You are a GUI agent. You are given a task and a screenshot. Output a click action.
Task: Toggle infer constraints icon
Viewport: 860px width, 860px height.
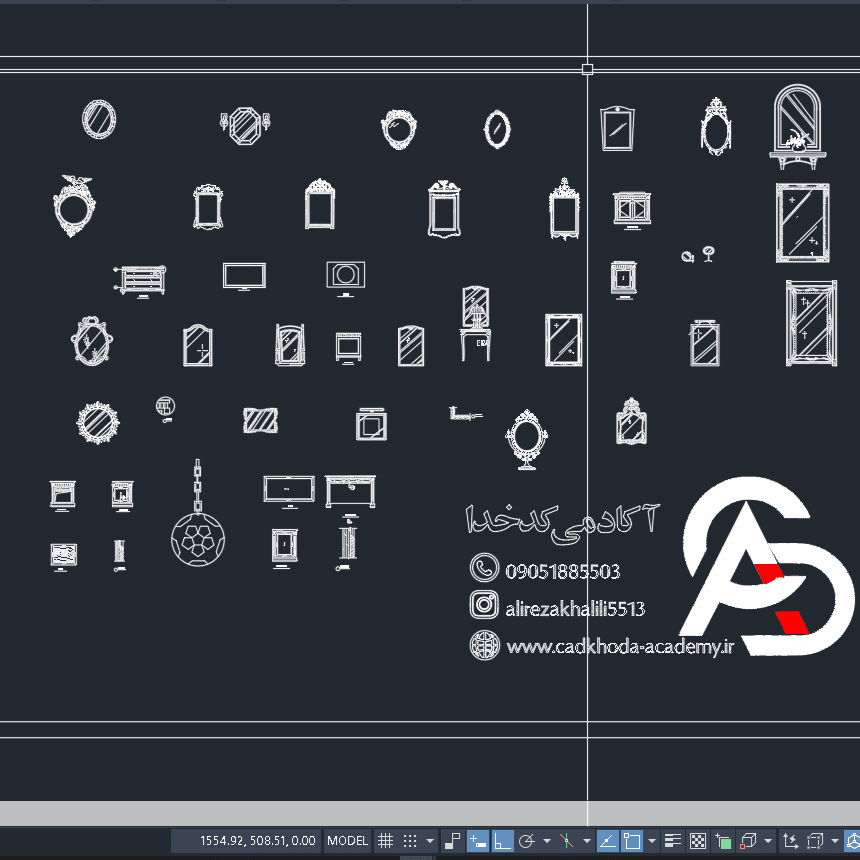pos(452,840)
